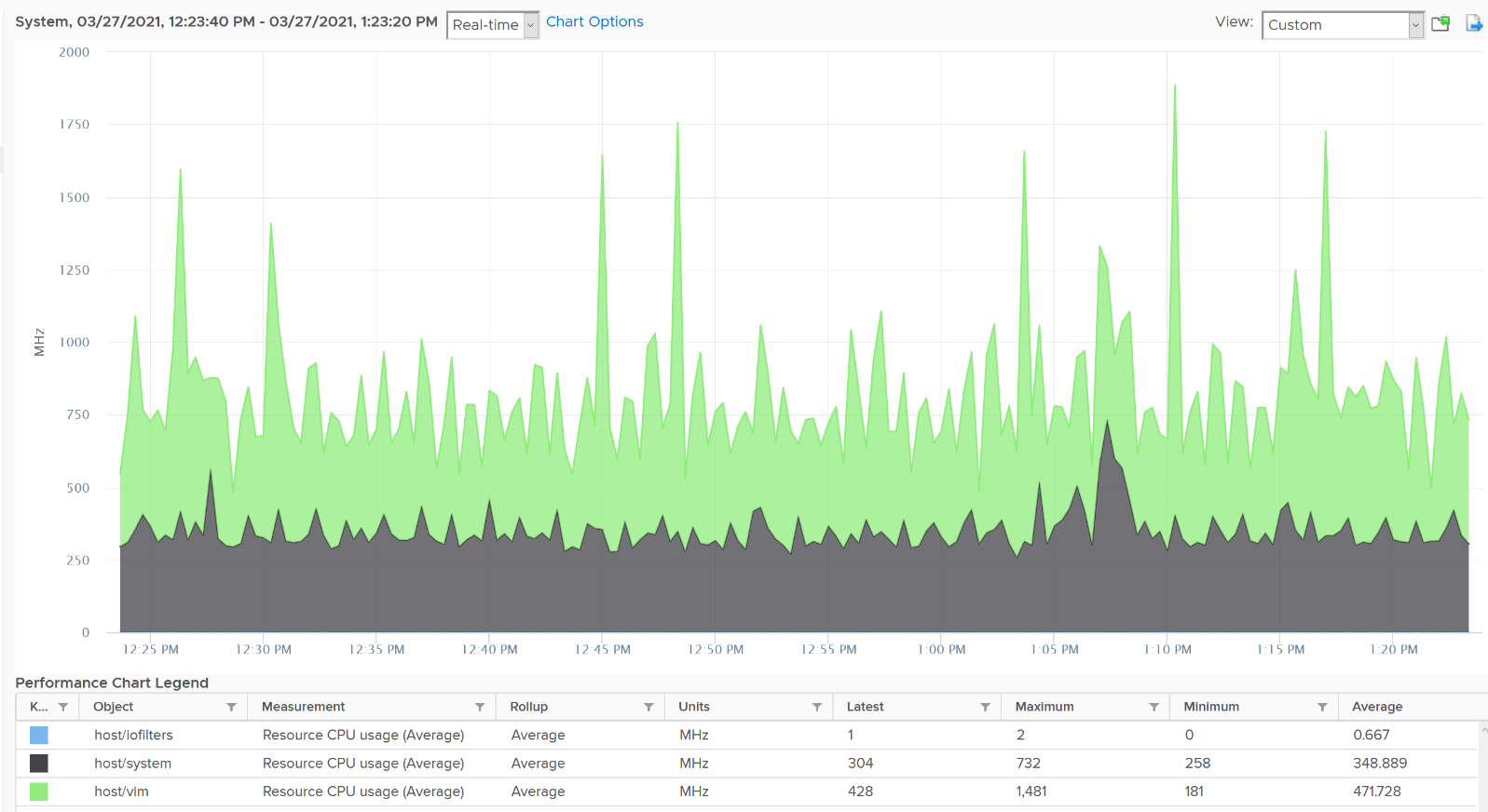Click the 304 latest value

860,764
